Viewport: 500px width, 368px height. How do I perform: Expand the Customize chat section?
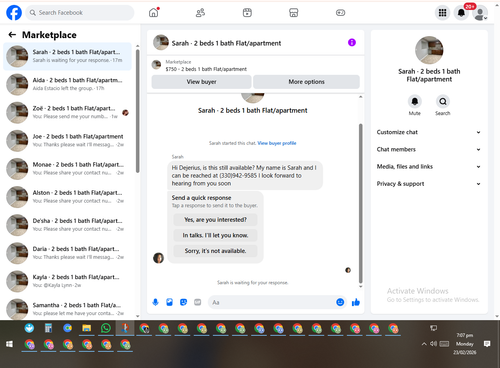(429, 132)
